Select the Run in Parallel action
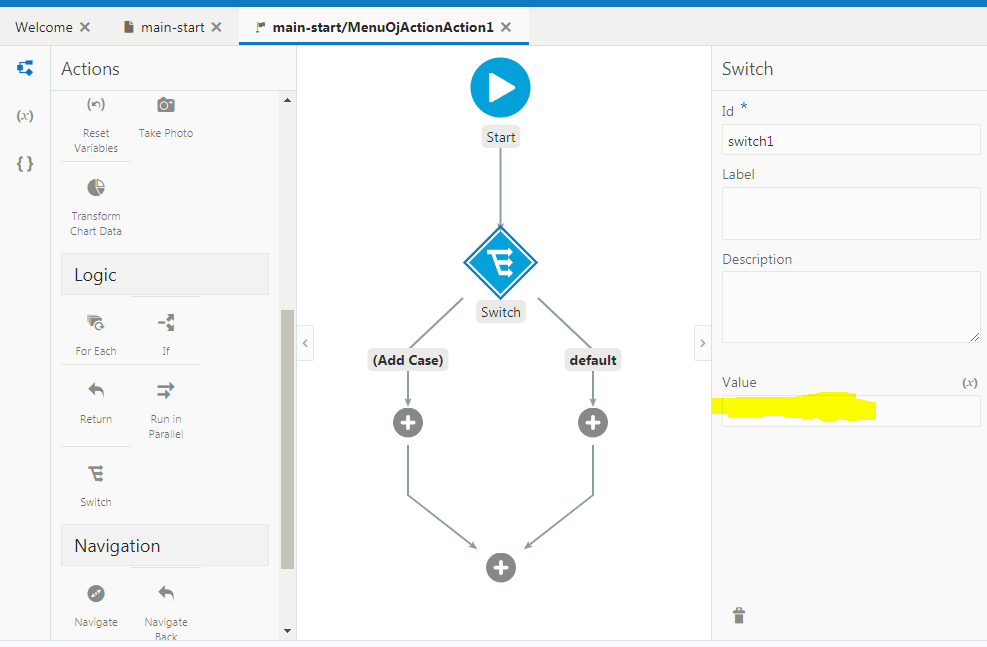 pyautogui.click(x=165, y=400)
